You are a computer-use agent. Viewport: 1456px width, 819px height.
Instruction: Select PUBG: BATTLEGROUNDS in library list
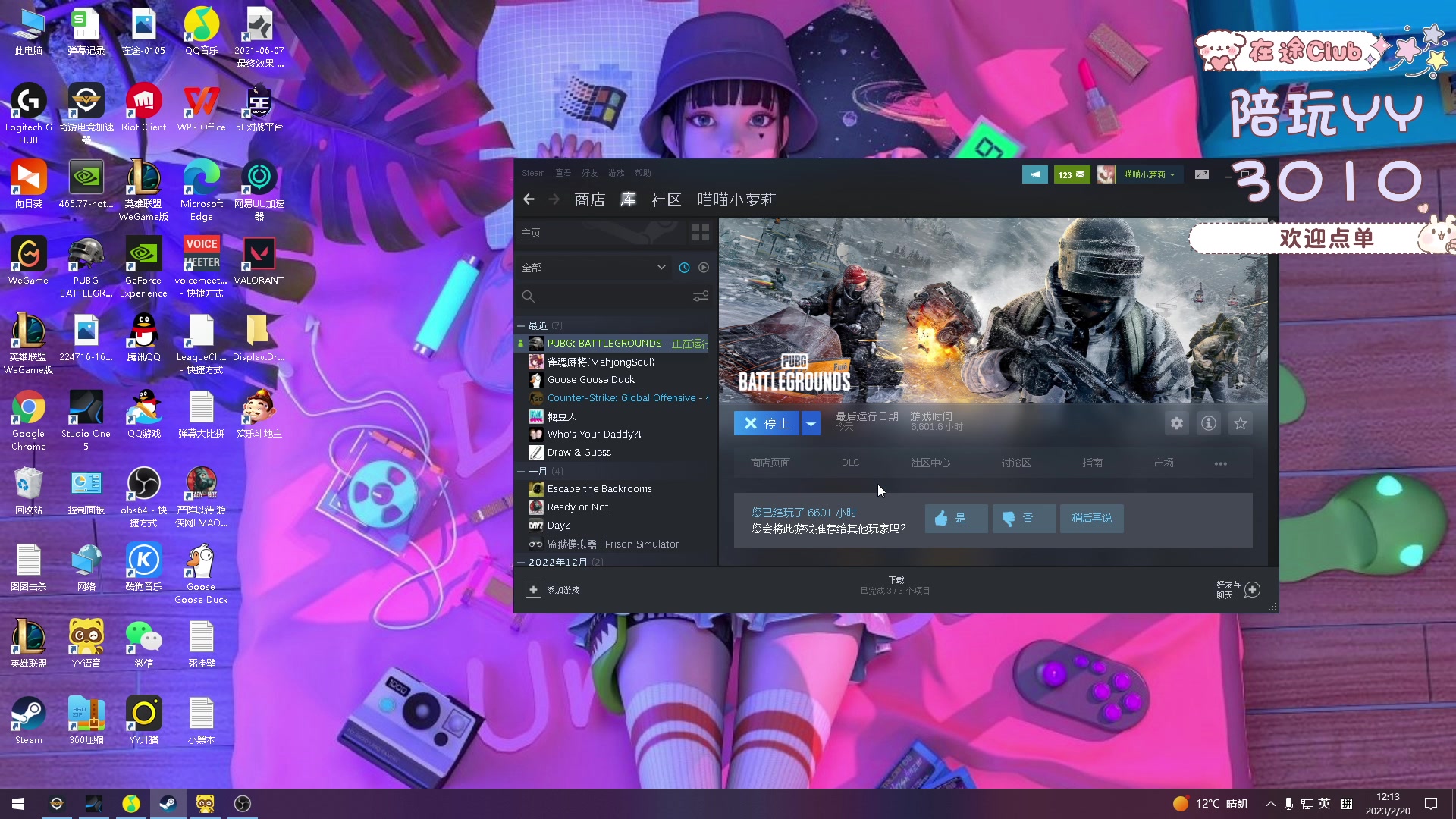click(612, 344)
